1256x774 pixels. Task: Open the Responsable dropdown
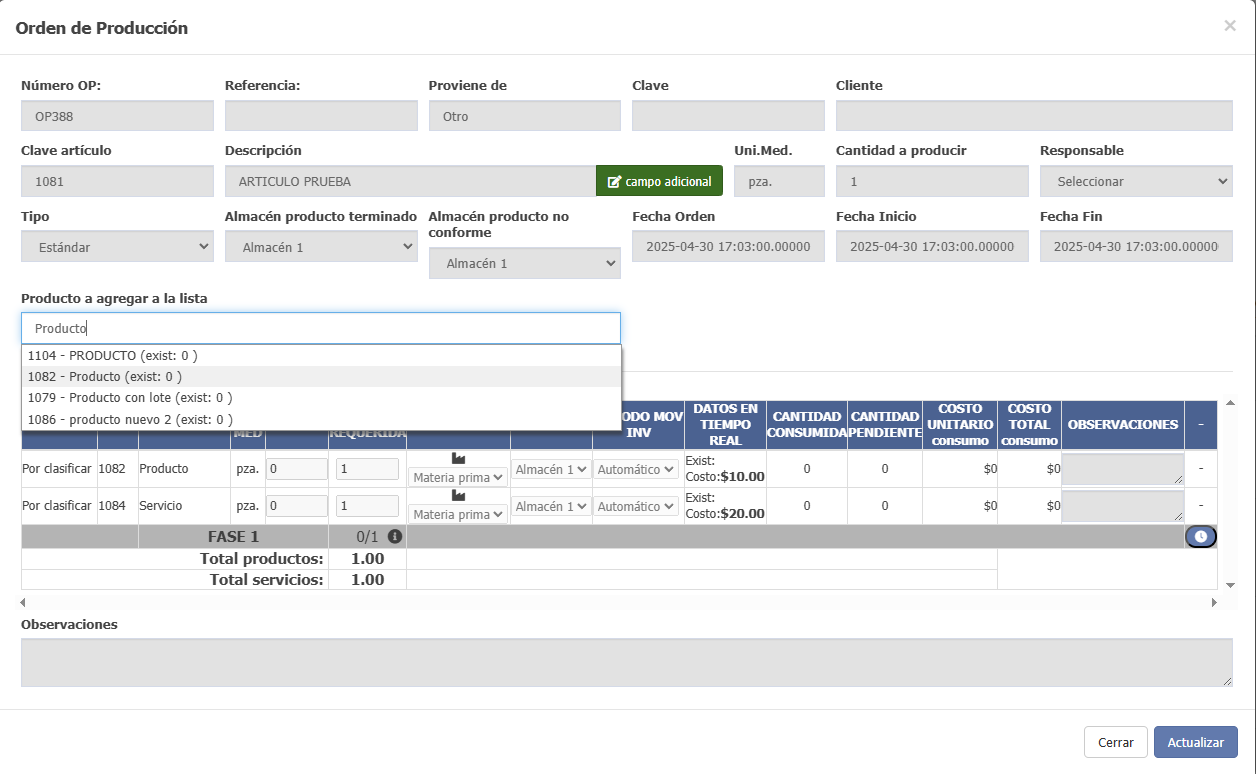[1135, 181]
